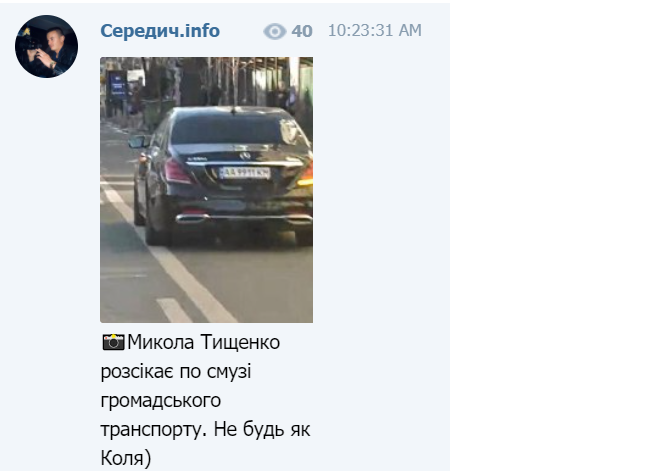This screenshot has height=471, width=650.
Task: Open the Середич.info channel avatar
Action: [46, 46]
